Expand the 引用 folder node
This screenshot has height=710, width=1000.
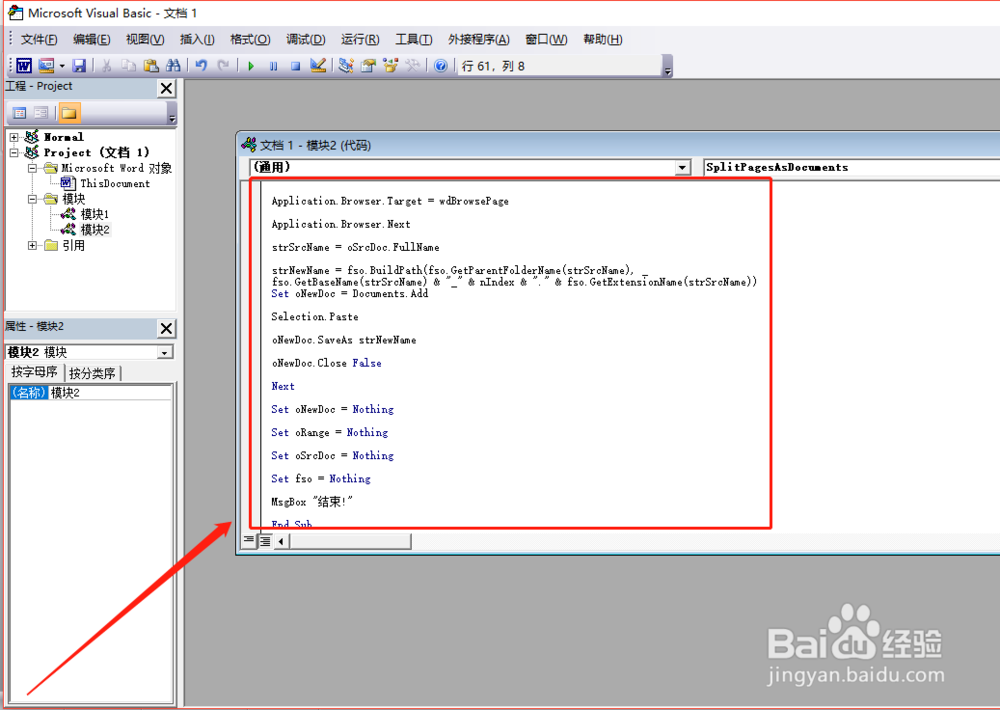(33, 246)
